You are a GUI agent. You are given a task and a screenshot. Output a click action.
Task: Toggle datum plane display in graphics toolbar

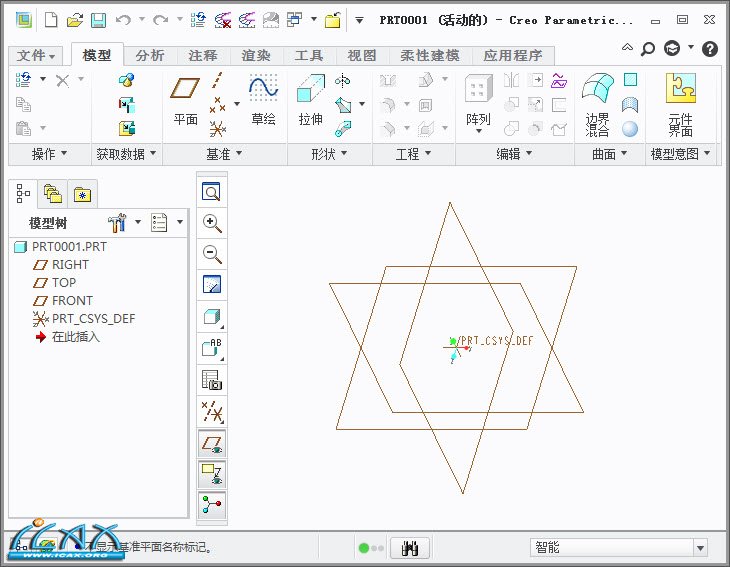pos(211,441)
